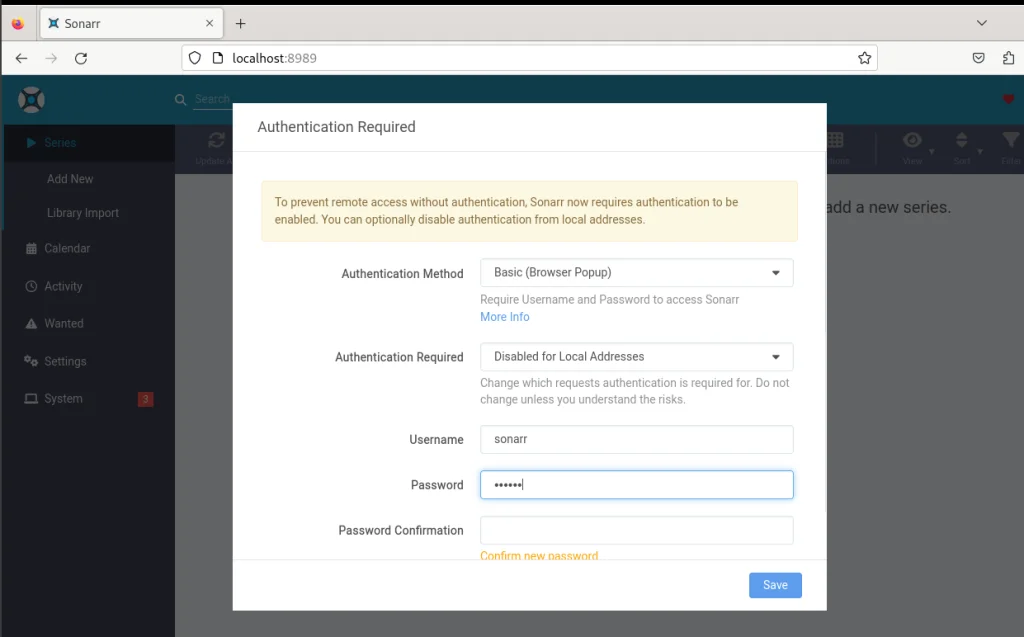Go to Settings in the sidebar
1024x637 pixels.
click(65, 361)
